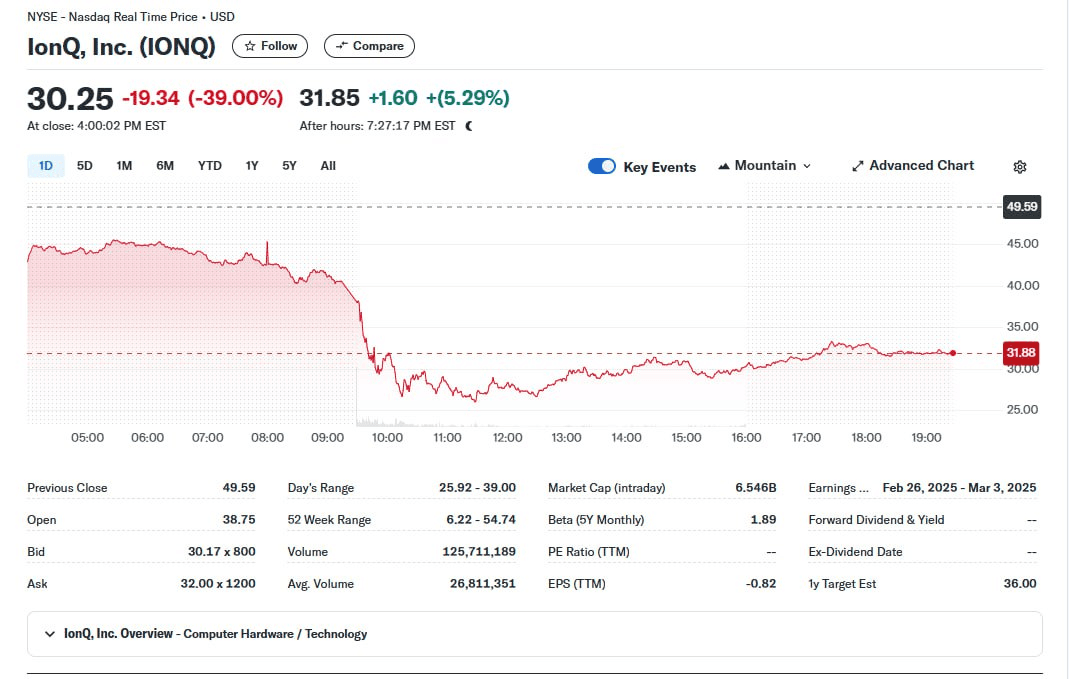The width and height of the screenshot is (1069, 679).
Task: Show the All time chart range
Action: [328, 166]
